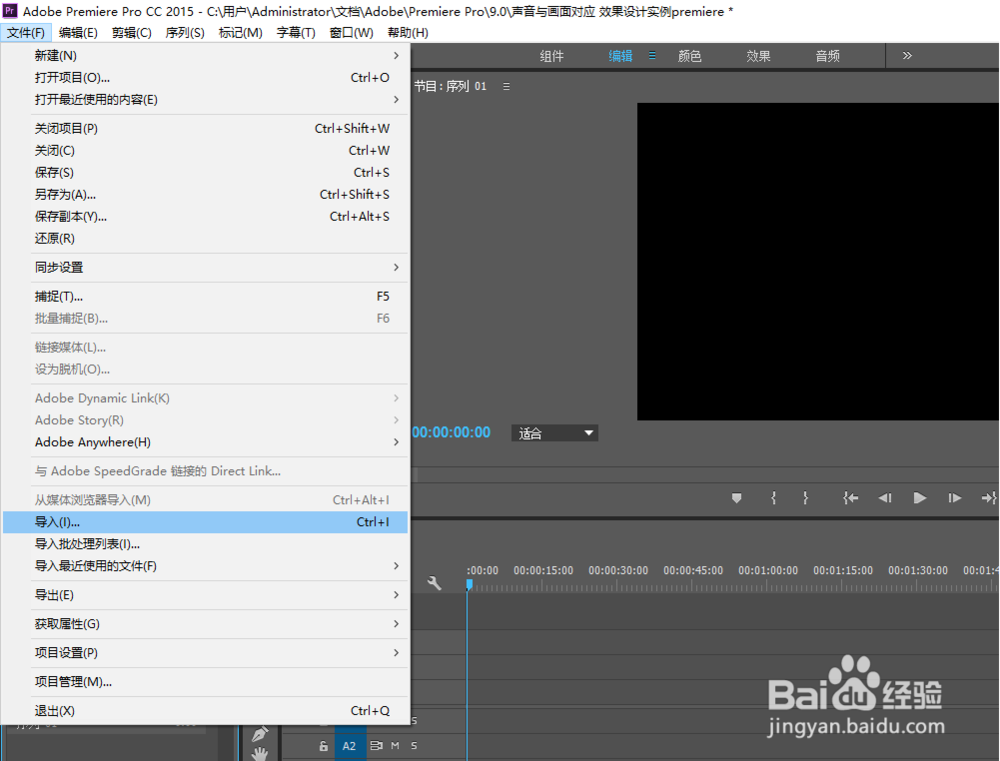Choose 关闭(C) menu item
The height and width of the screenshot is (761, 1000).
point(205,151)
